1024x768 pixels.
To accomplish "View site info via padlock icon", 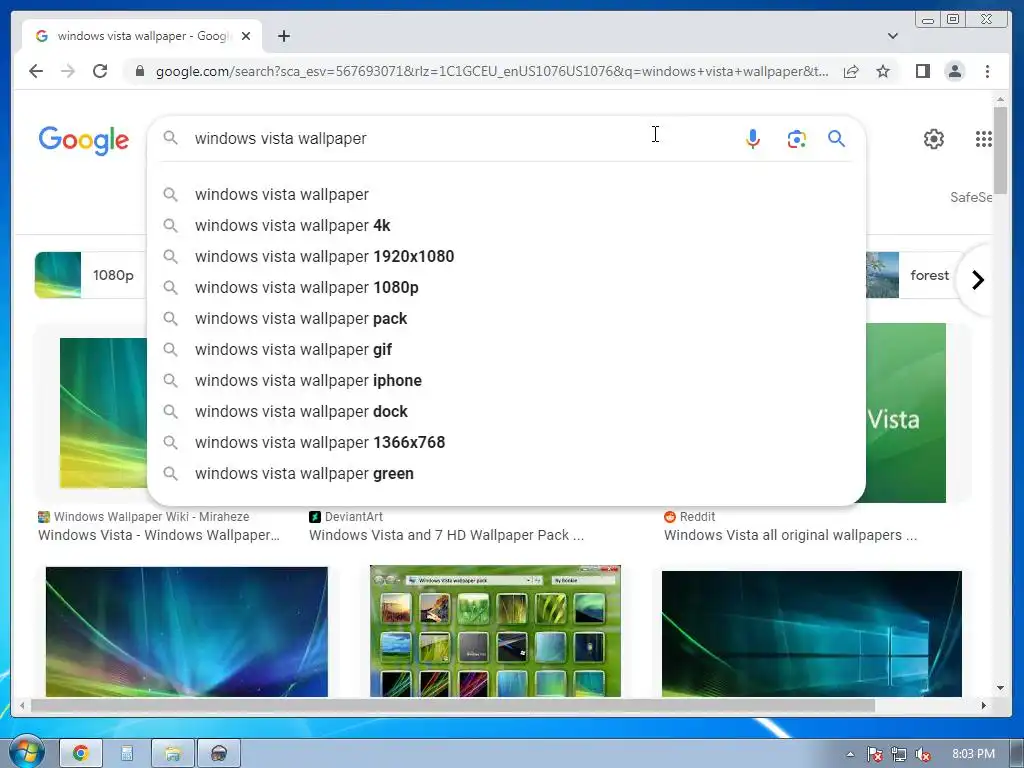I will point(140,71).
